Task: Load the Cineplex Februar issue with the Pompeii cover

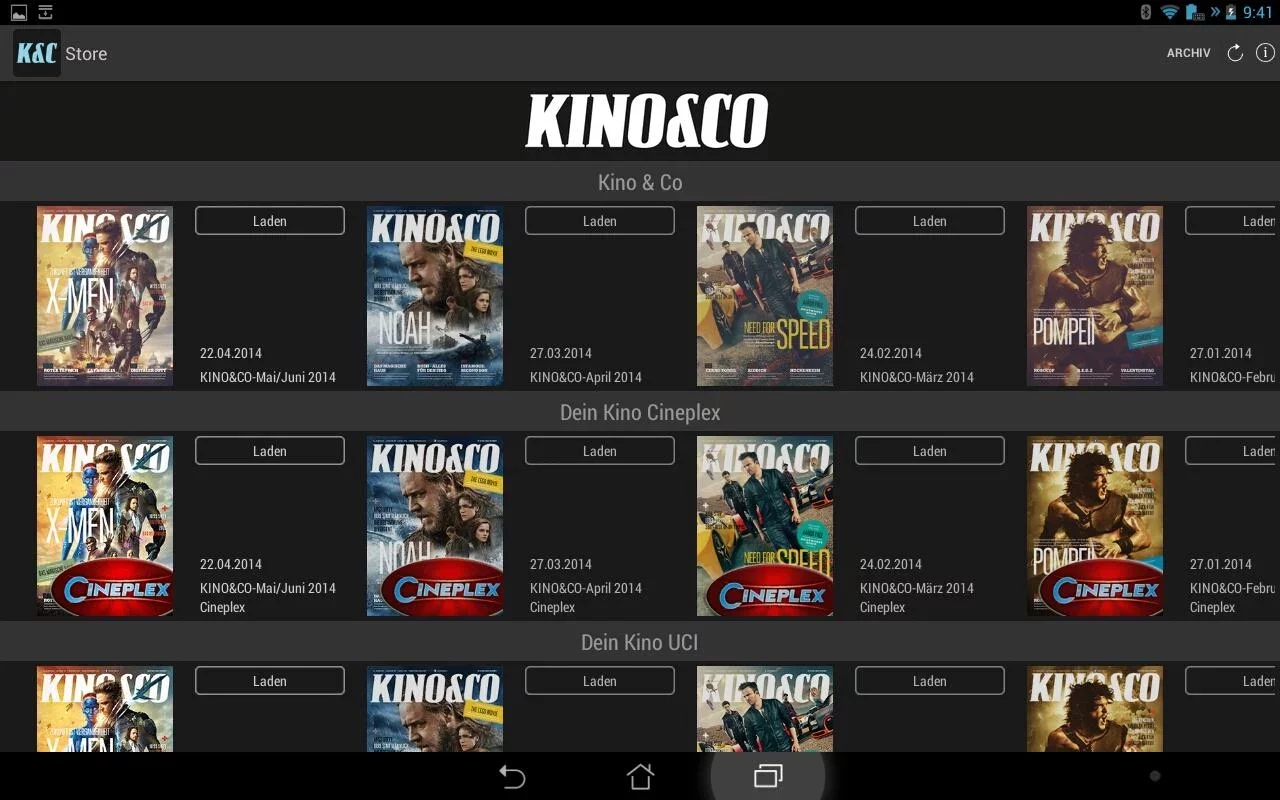Action: (1232, 451)
